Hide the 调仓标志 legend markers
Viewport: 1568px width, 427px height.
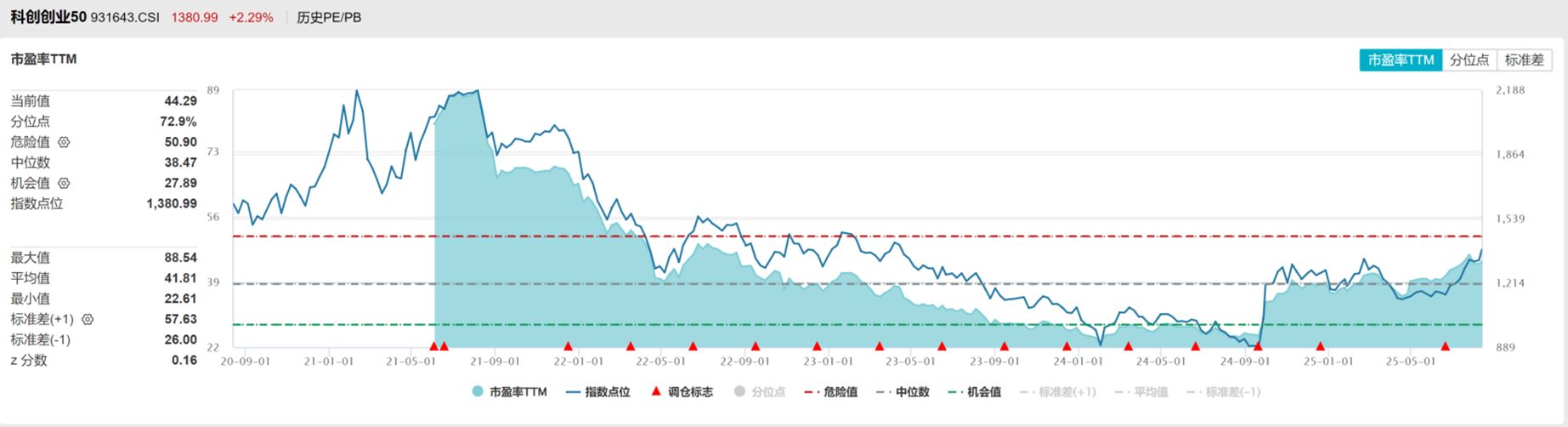(681, 392)
